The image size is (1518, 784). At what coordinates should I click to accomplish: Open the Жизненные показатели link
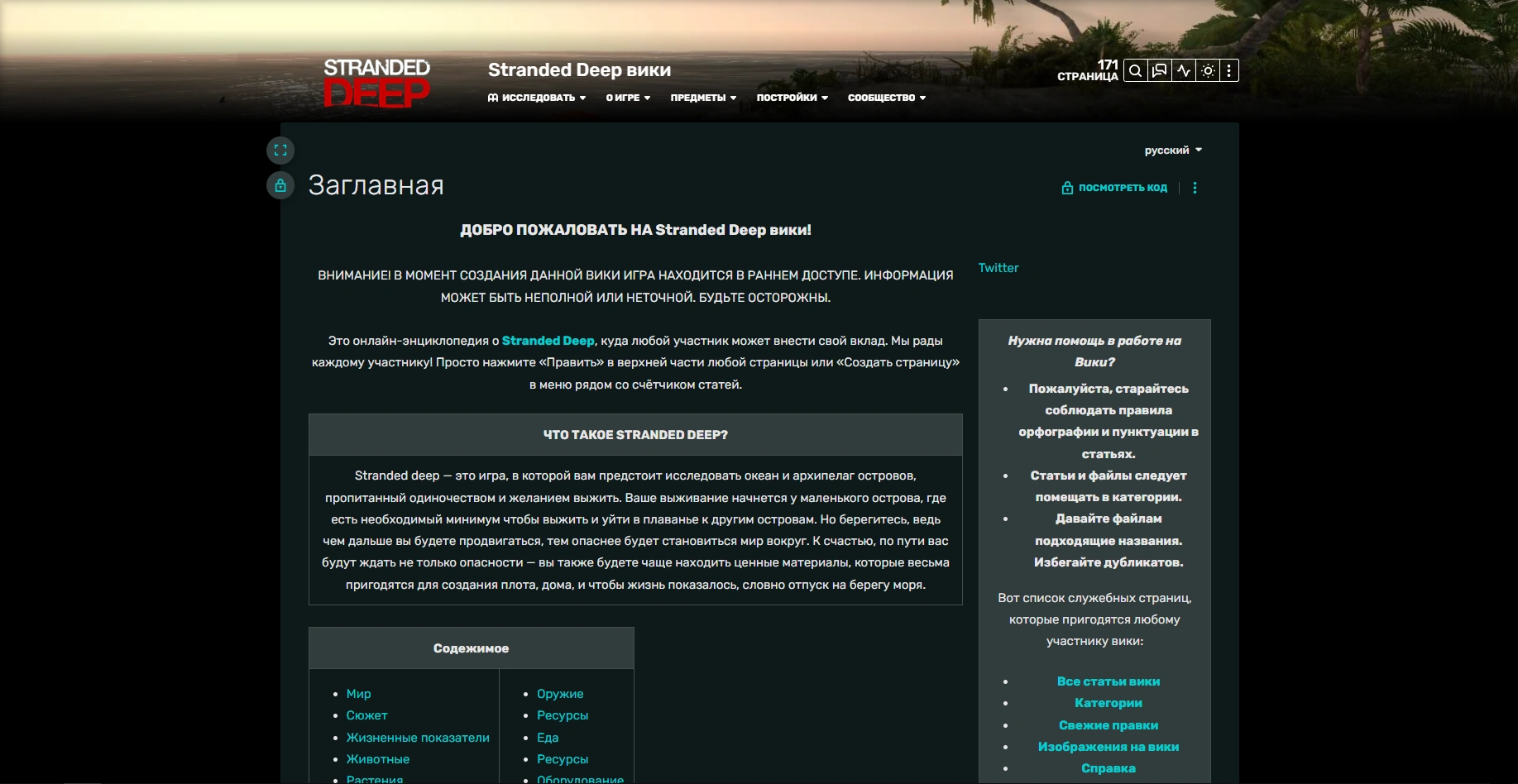click(x=418, y=738)
